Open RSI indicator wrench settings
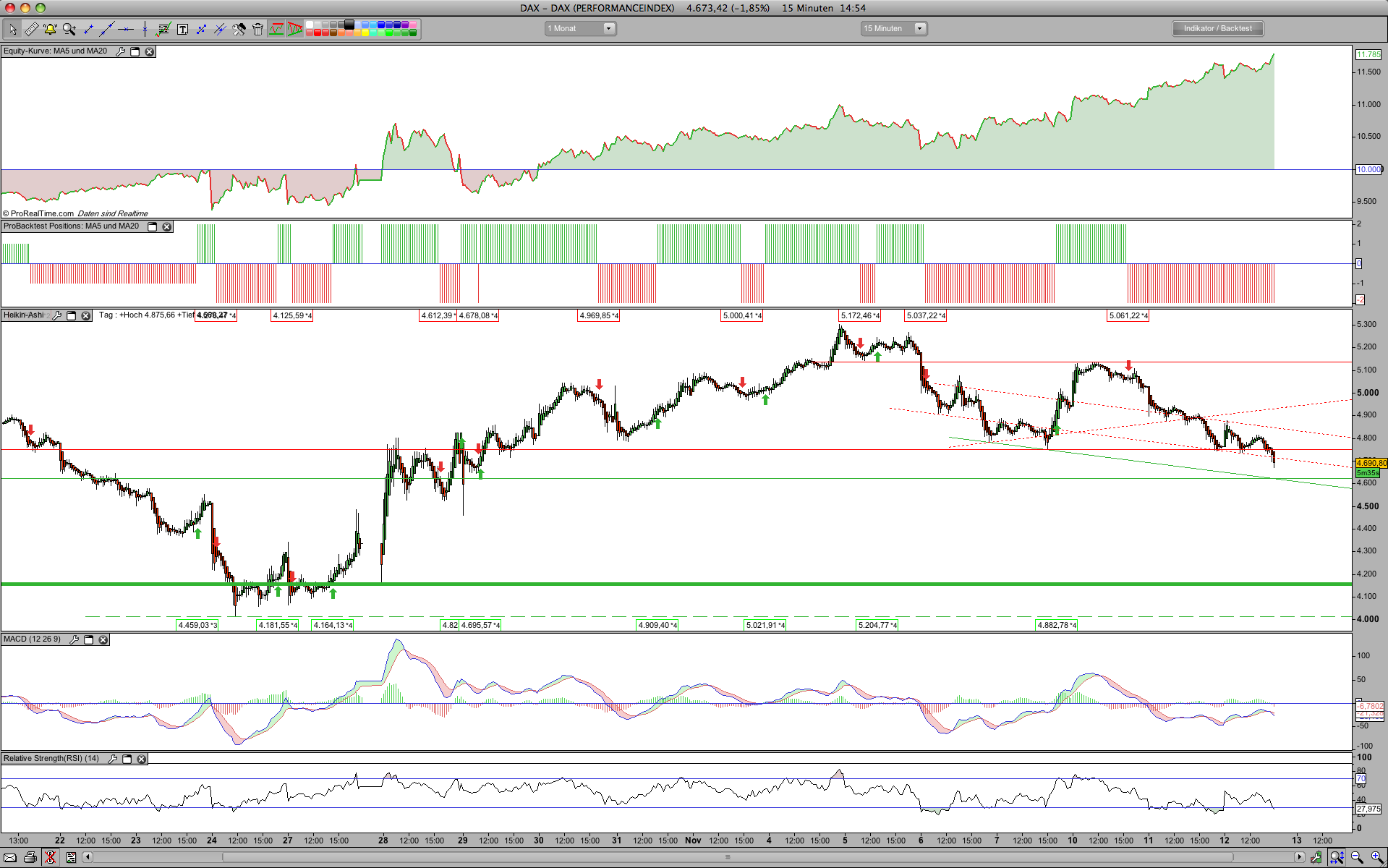The width and height of the screenshot is (1388, 868). click(x=112, y=759)
